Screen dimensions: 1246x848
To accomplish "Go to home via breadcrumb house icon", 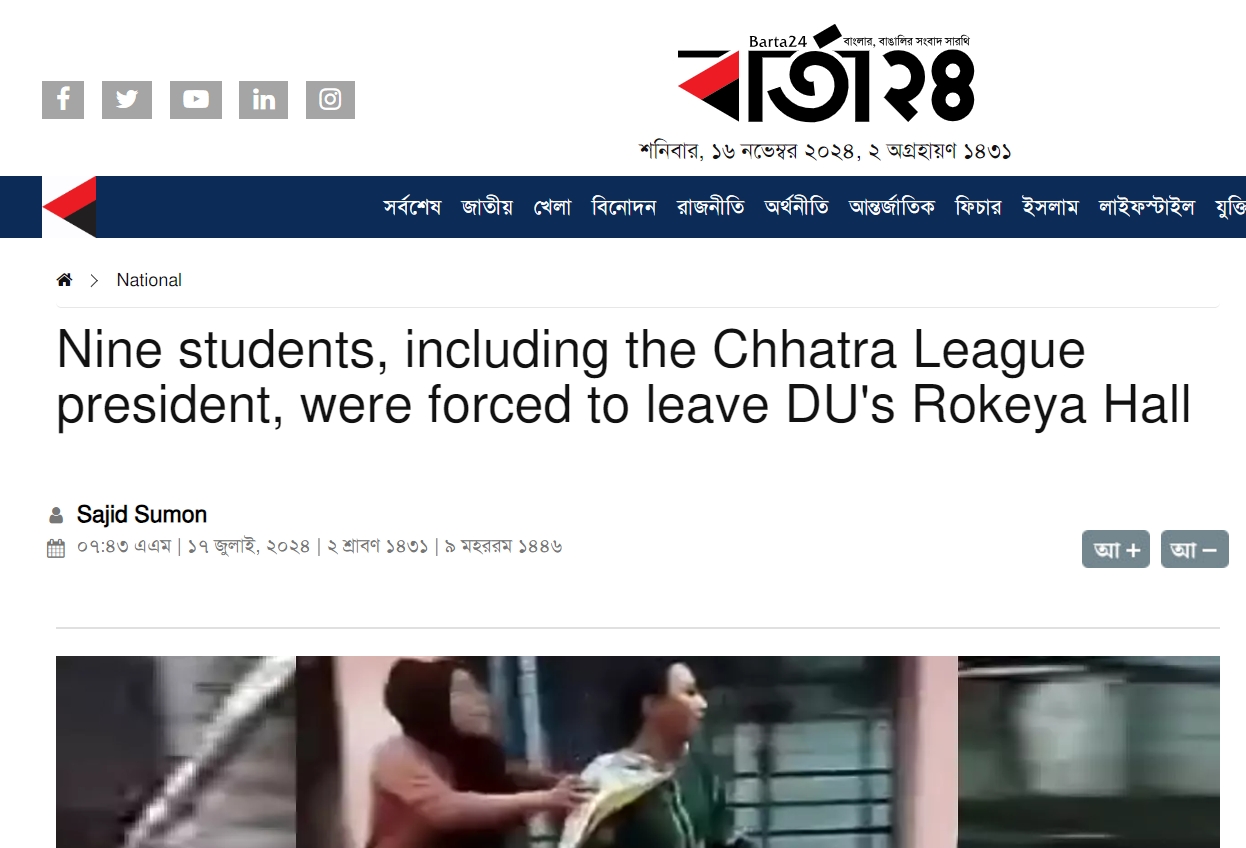I will (64, 280).
